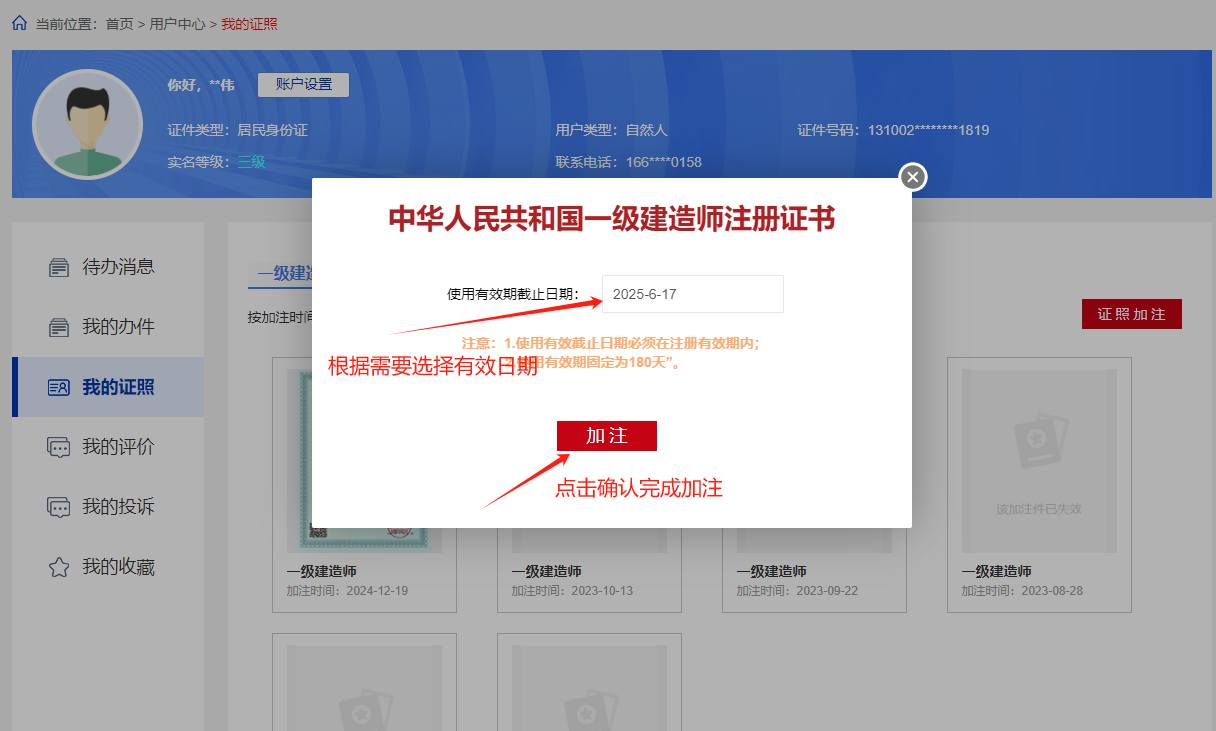Click 加注时间：2023-08-28 text
This screenshot has height=731, width=1216.
(x=1022, y=591)
